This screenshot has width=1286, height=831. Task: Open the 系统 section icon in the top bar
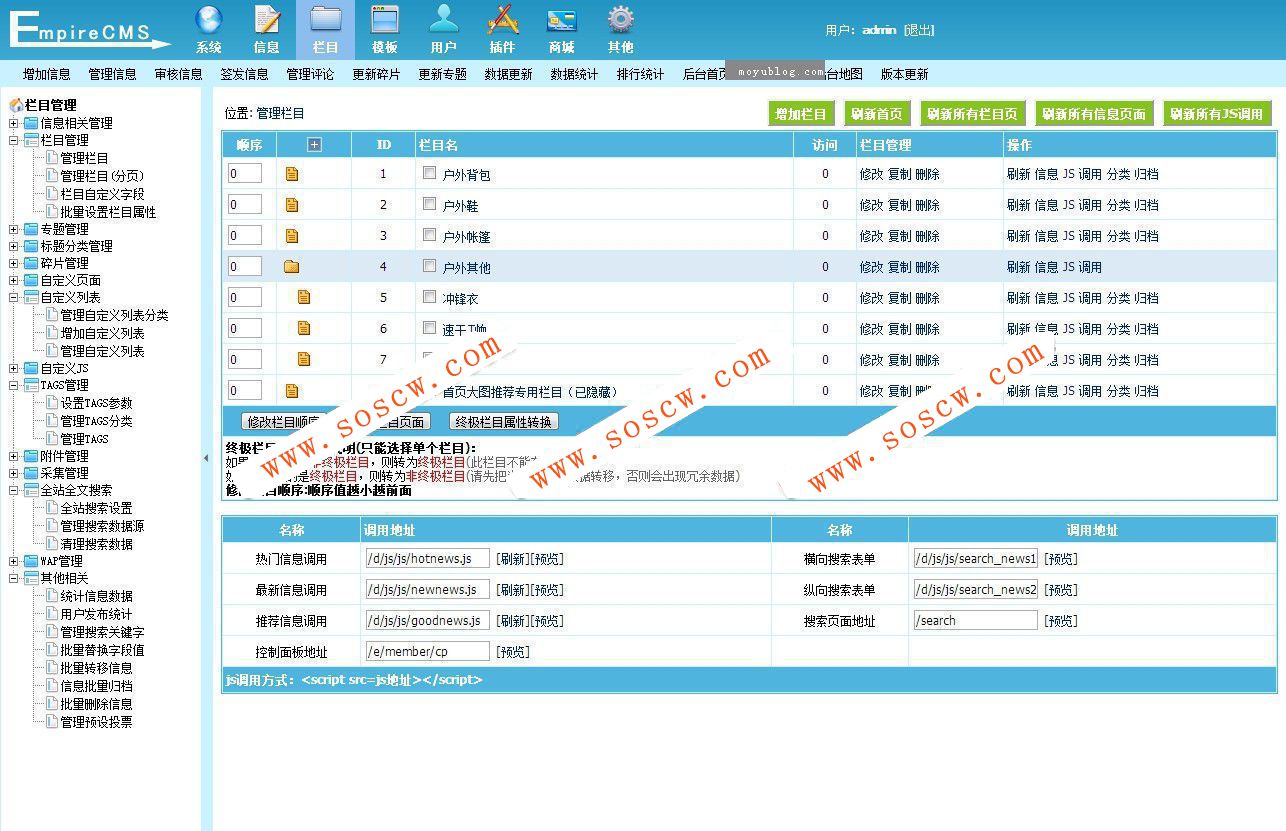209,20
